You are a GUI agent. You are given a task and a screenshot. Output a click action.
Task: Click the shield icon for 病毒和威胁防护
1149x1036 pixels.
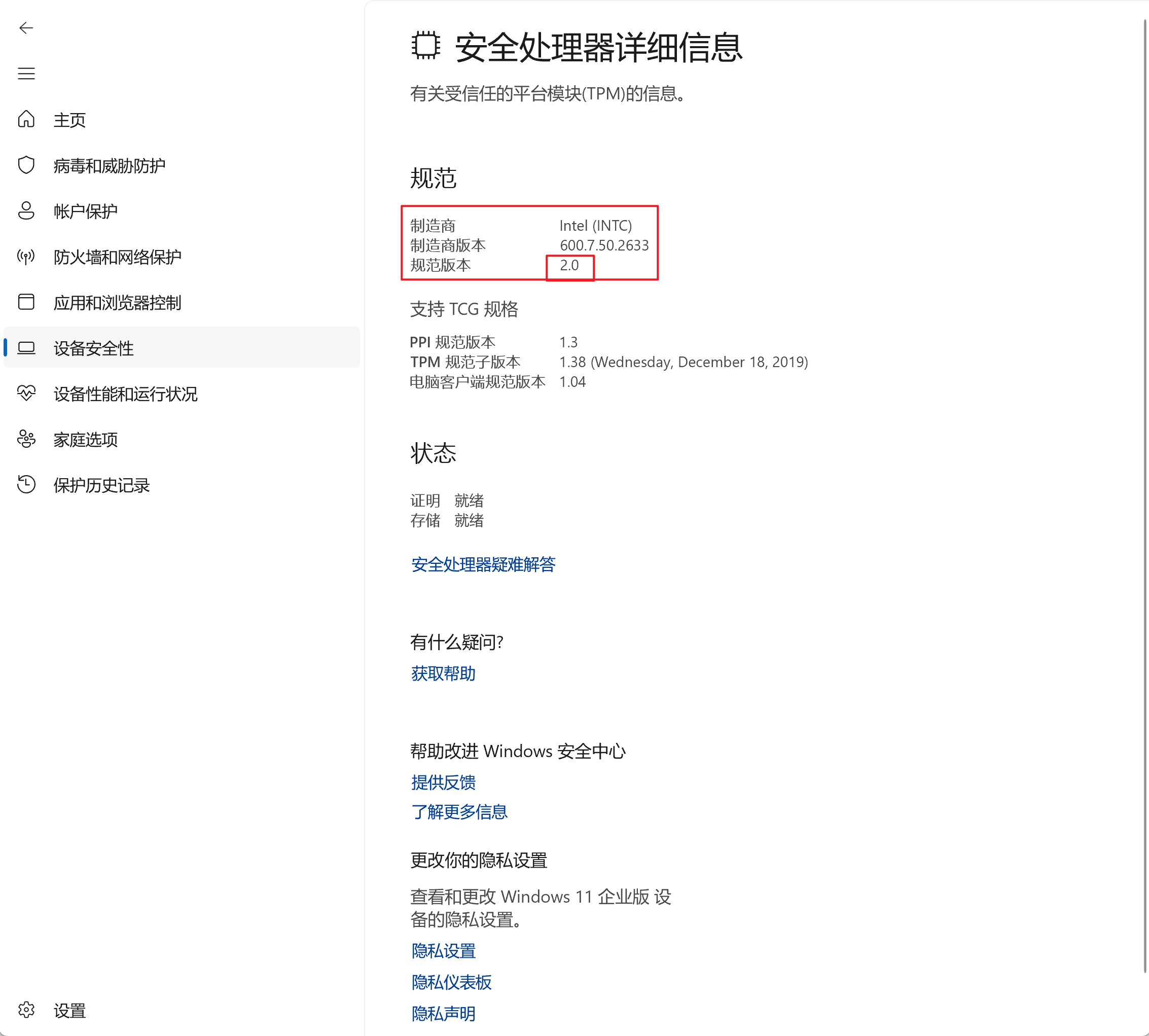click(26, 165)
